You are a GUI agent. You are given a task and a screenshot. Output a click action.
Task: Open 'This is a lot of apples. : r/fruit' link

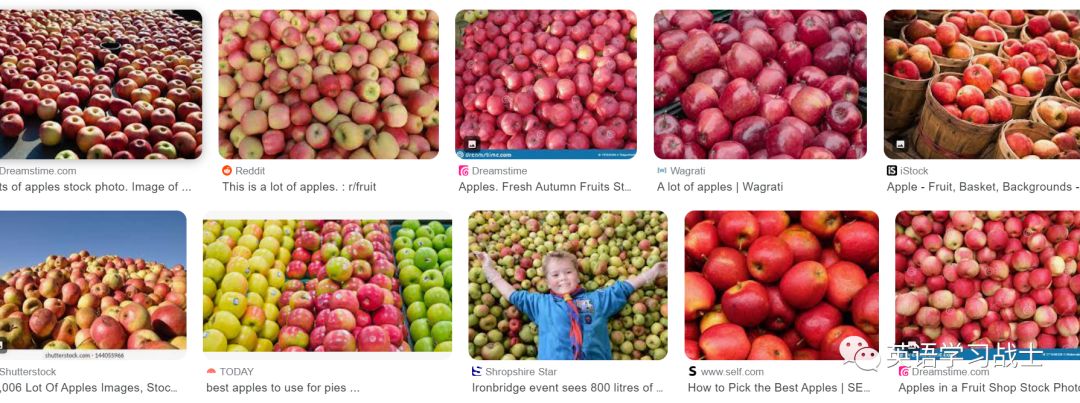pos(299,187)
